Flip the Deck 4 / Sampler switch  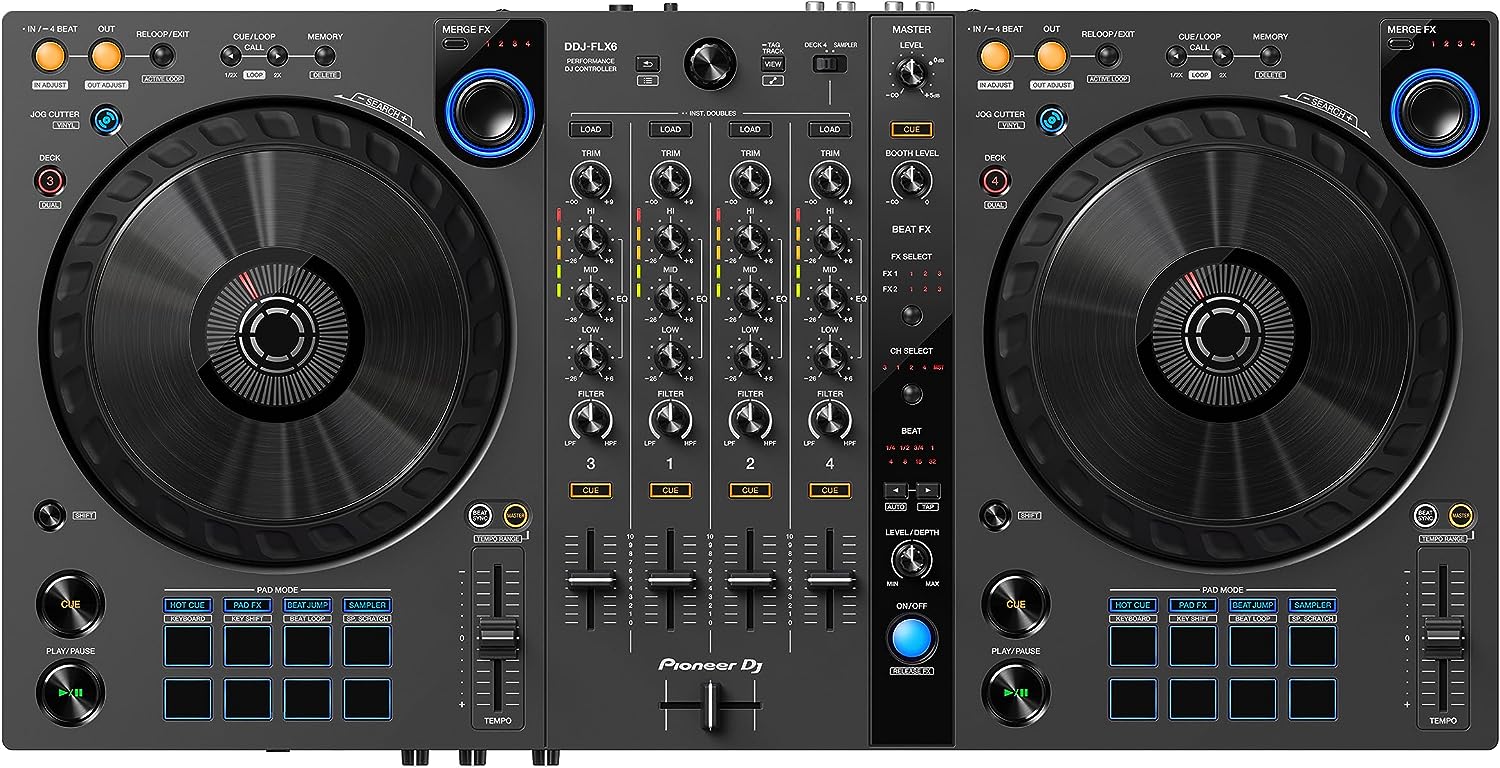[x=829, y=65]
